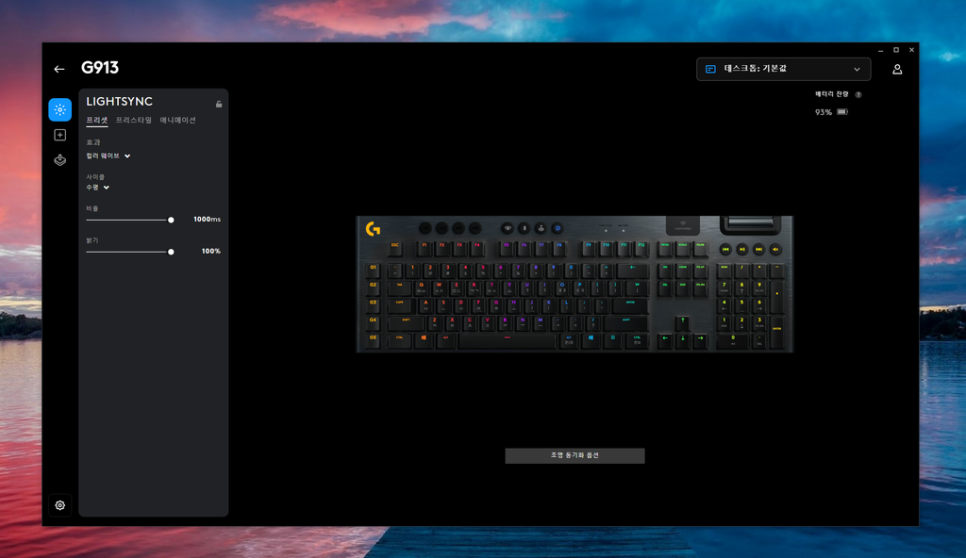This screenshot has height=558, width=966.
Task: Expand the 수평 cycle dropdown
Action: click(97, 187)
